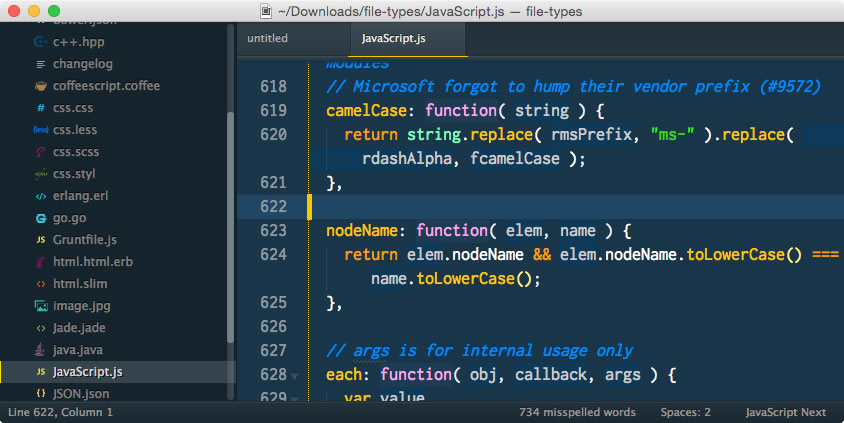
Task: Click the Go gopher icon for go.go
Action: [41, 218]
